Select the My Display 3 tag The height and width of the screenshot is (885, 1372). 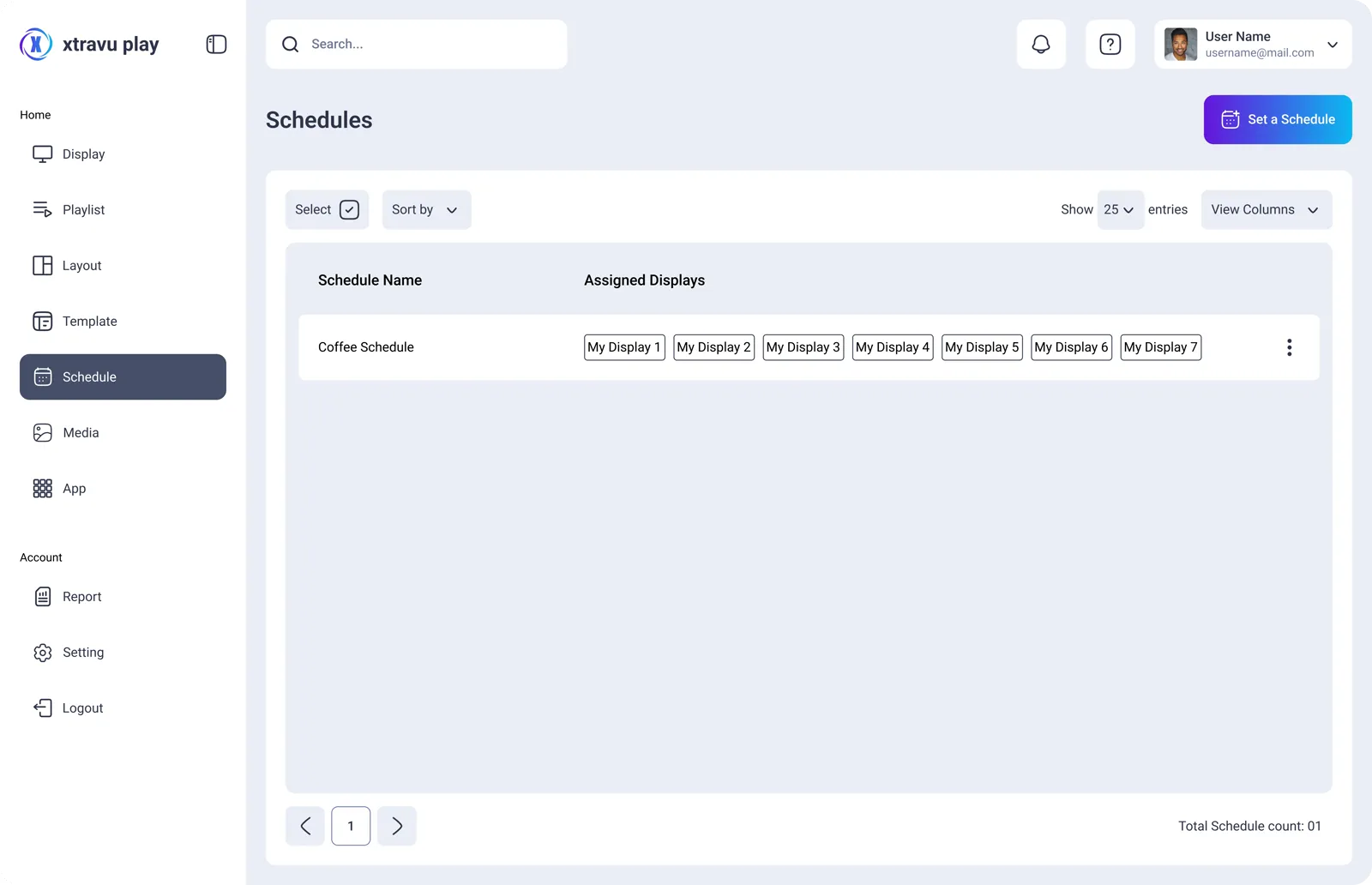pos(803,347)
